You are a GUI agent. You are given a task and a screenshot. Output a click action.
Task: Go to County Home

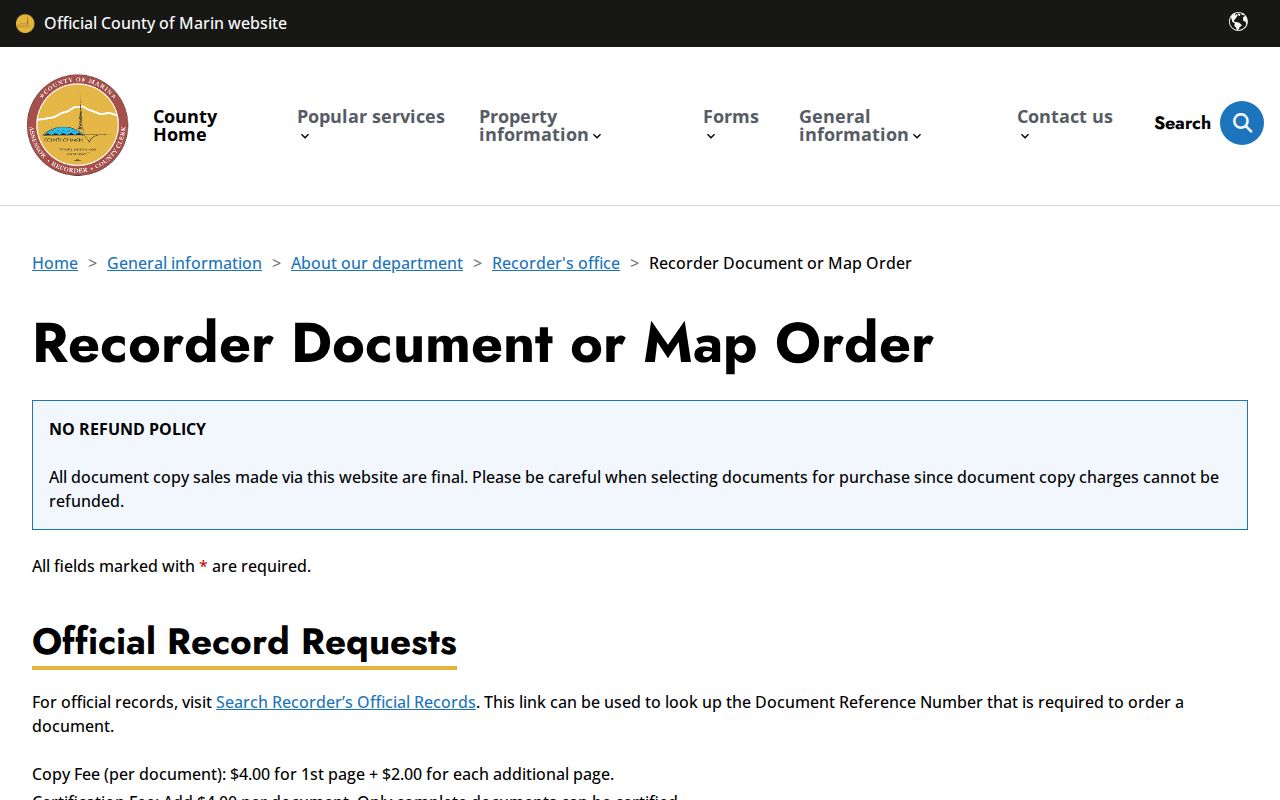point(185,125)
